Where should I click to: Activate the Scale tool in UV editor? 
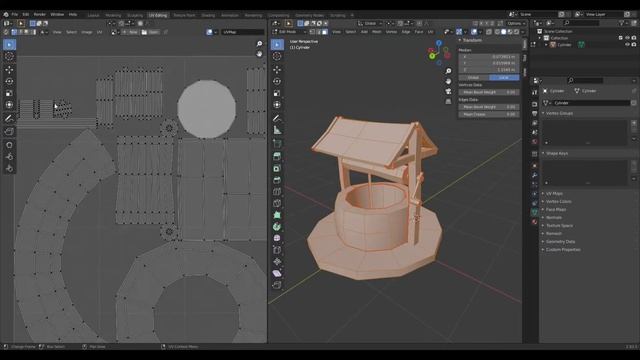click(9, 93)
